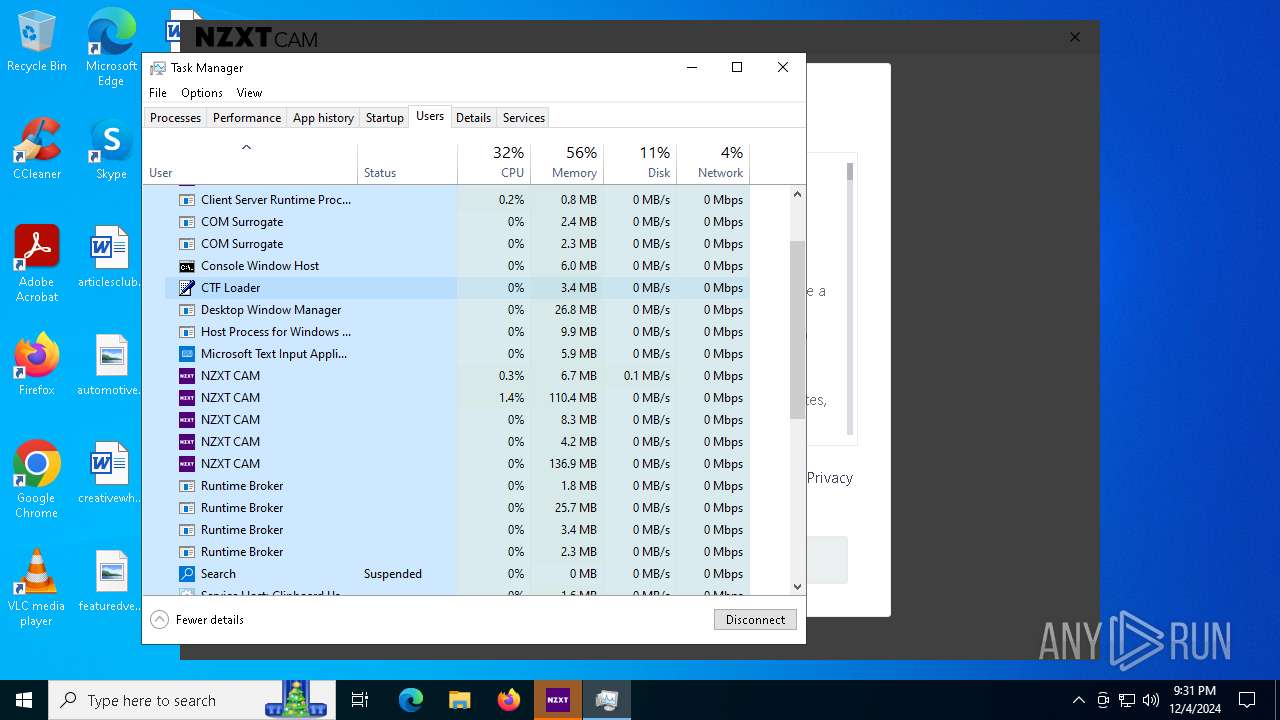Sort by the User column header
The height and width of the screenshot is (720, 1280).
[x=250, y=164]
